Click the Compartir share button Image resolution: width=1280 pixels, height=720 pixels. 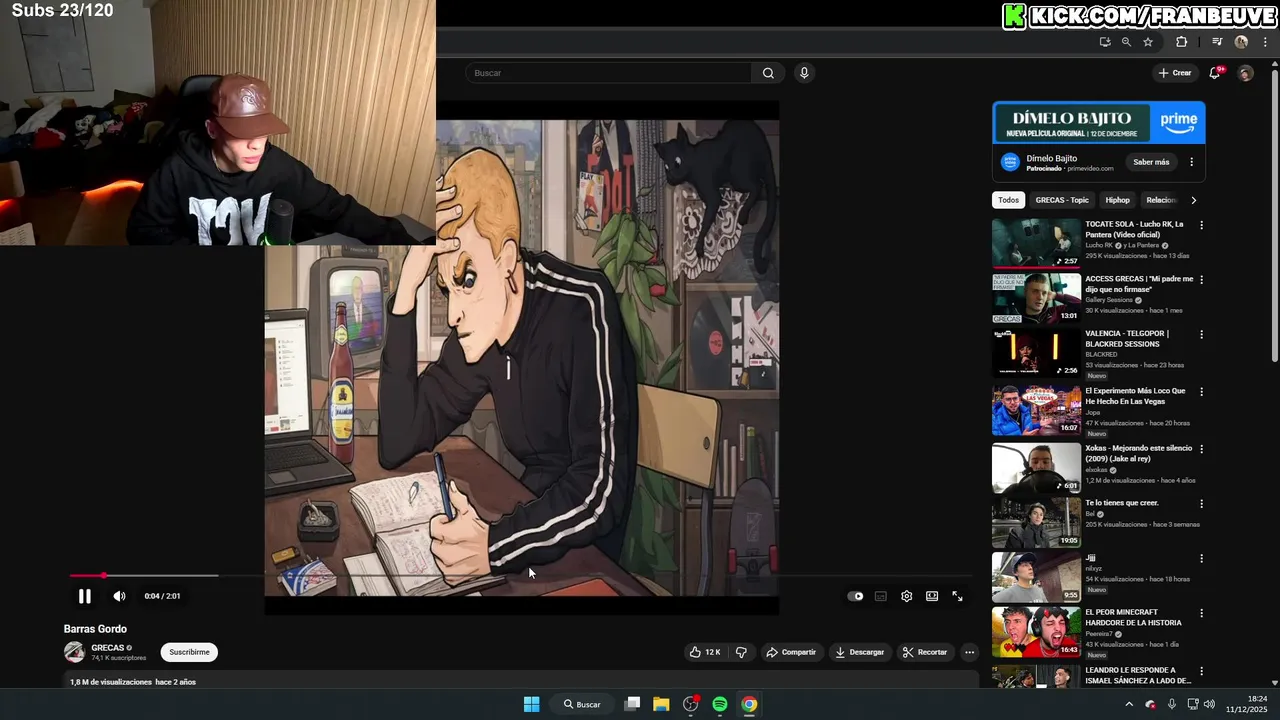[x=791, y=652]
